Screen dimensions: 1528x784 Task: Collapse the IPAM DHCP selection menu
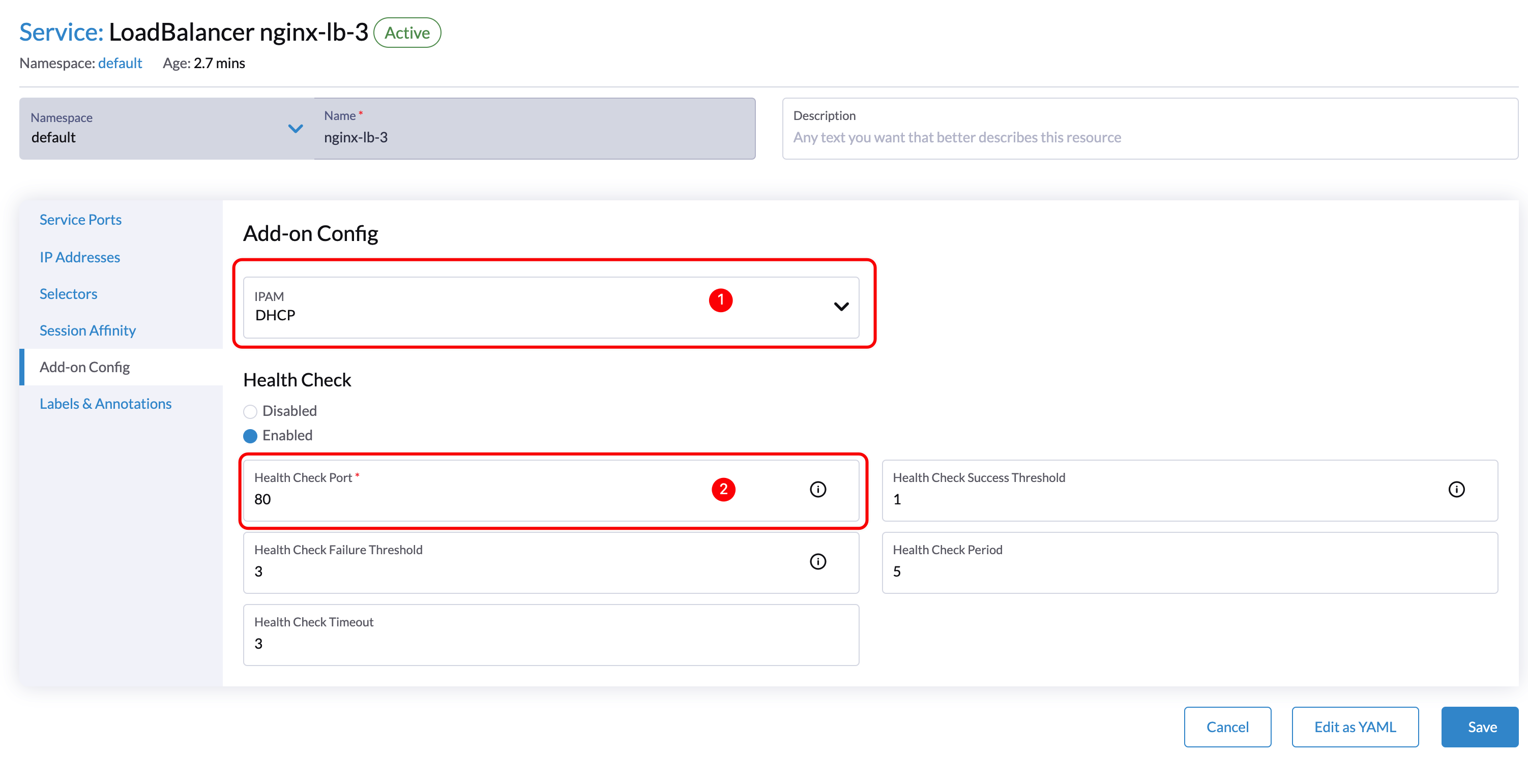point(840,307)
